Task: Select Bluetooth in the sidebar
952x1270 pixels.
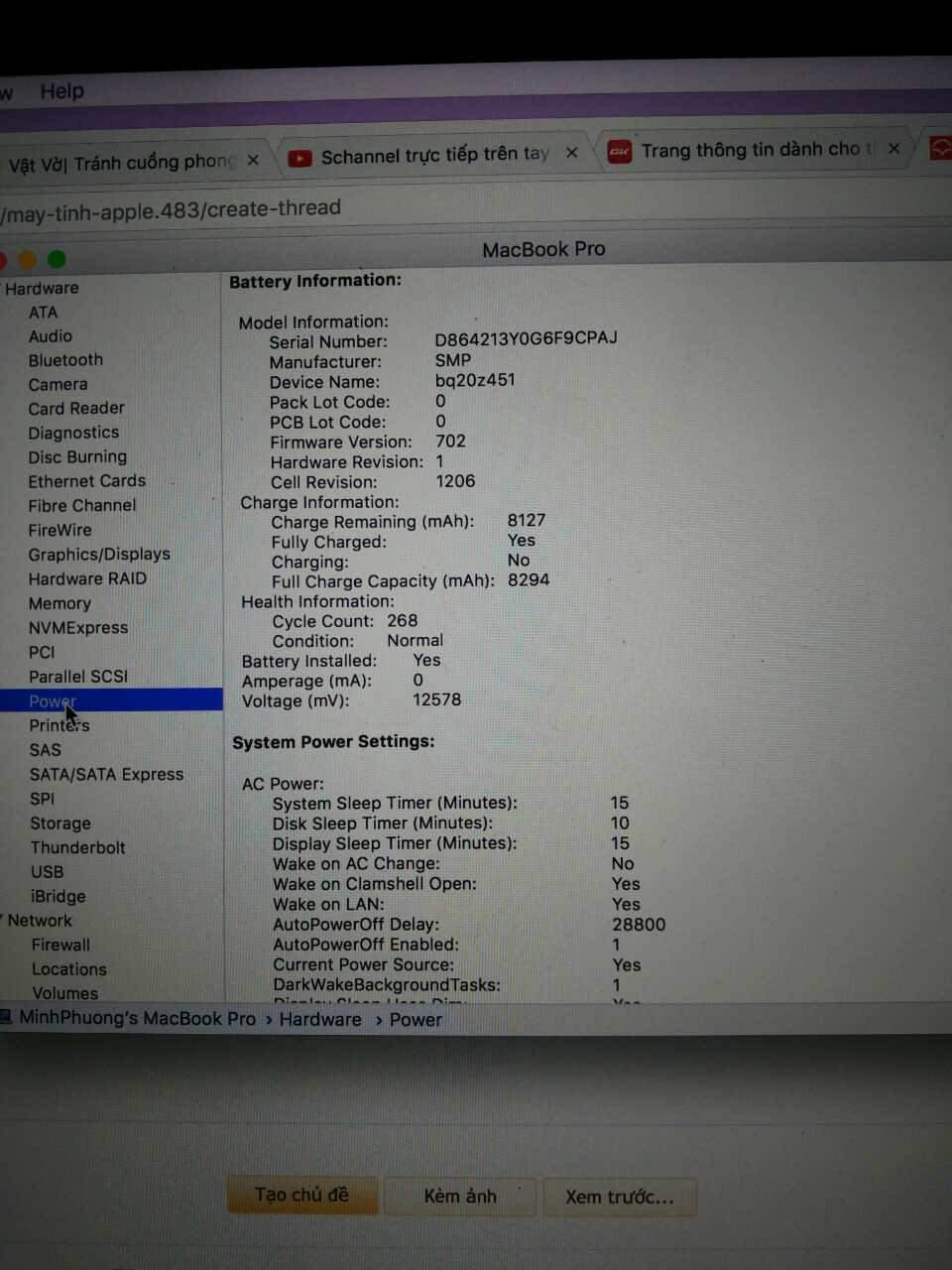Action: 65,360
